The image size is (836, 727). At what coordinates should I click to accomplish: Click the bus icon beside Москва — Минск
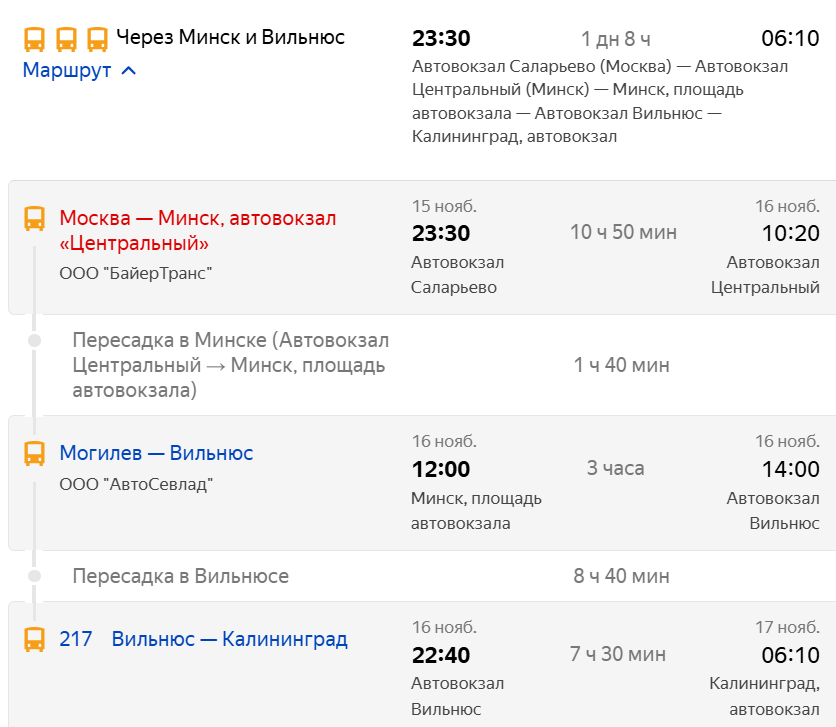(35, 219)
